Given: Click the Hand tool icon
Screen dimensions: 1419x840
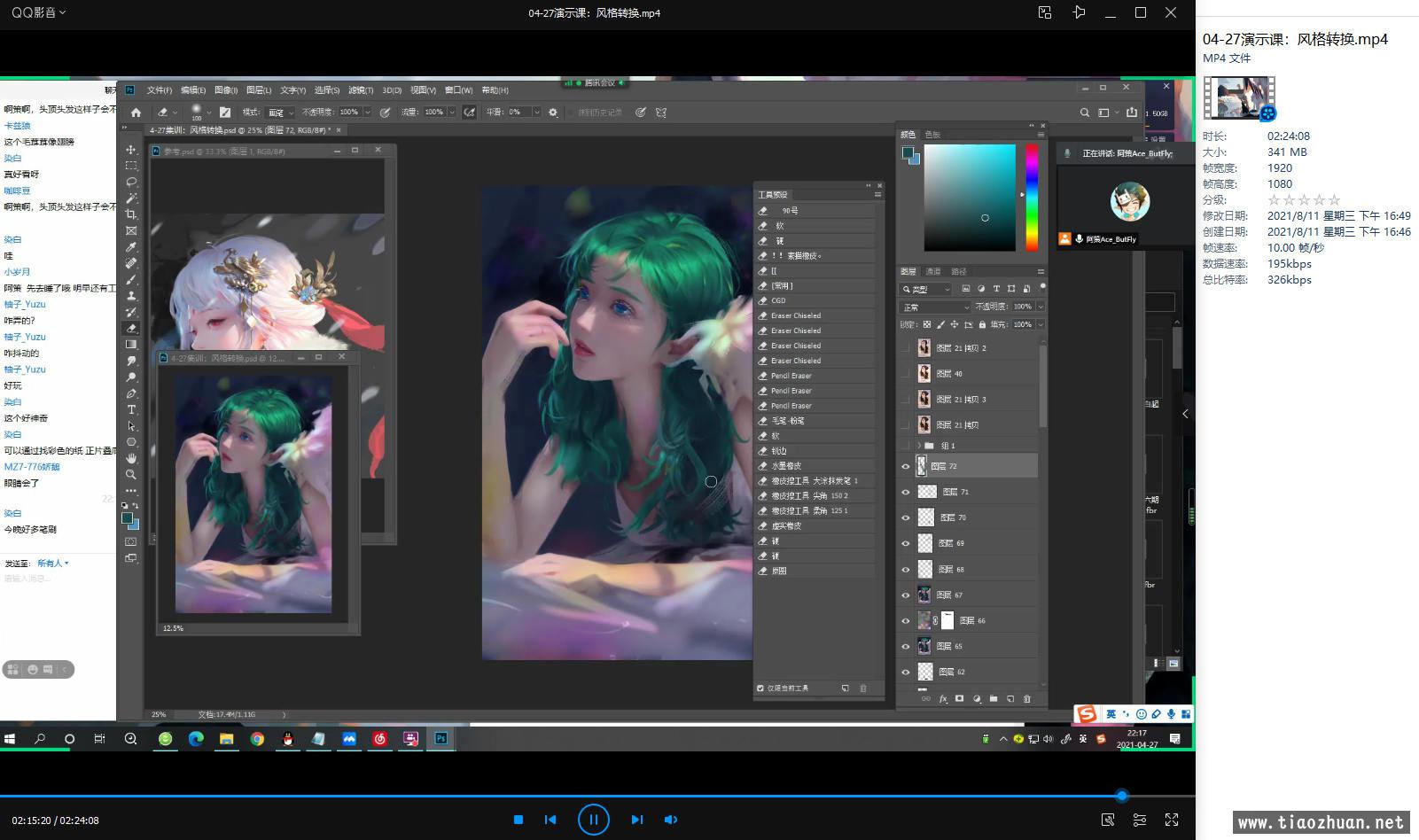Looking at the screenshot, I should 131,458.
